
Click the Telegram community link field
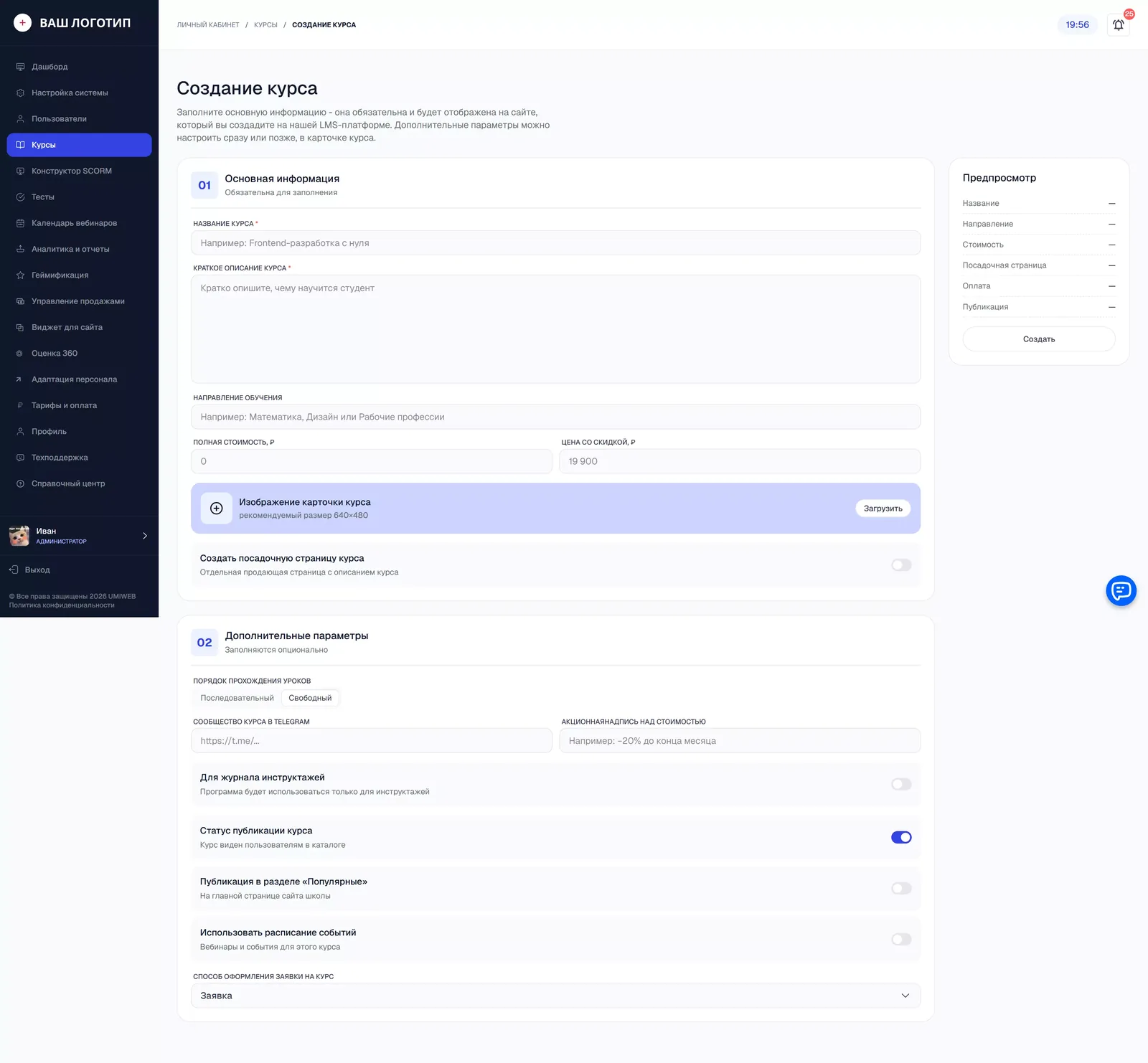372,741
